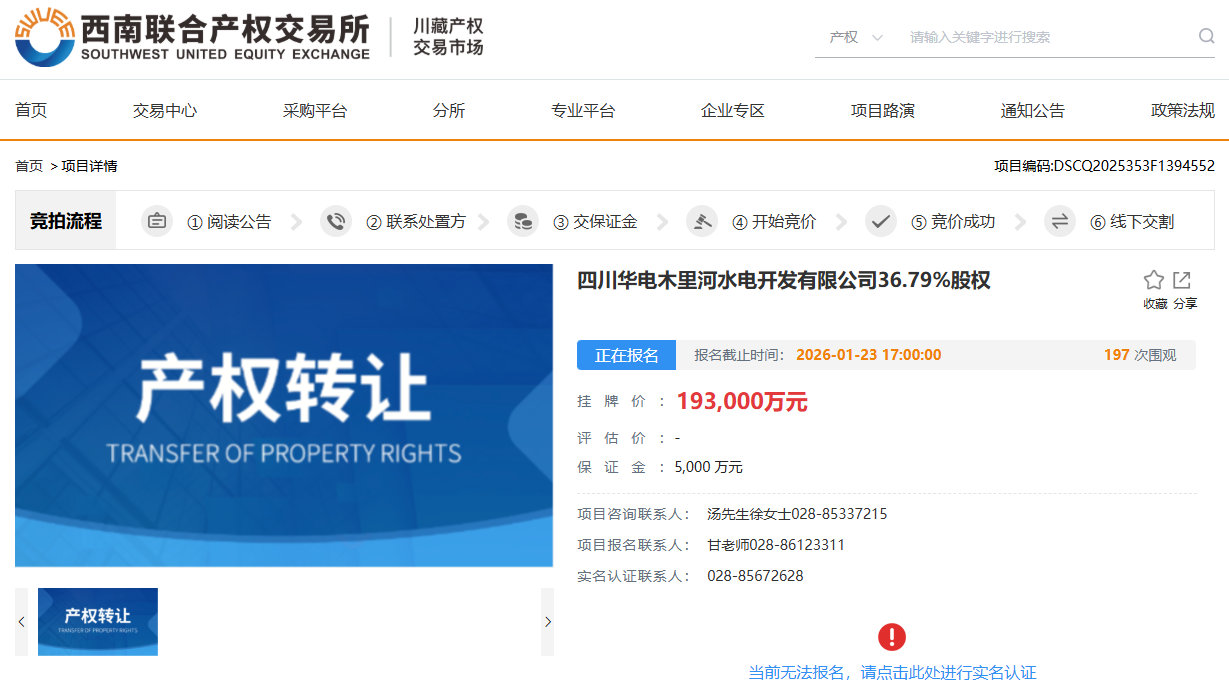This screenshot has width=1229, height=685.
Task: Click the favorite star icon (收藏)
Action: coord(1154,281)
